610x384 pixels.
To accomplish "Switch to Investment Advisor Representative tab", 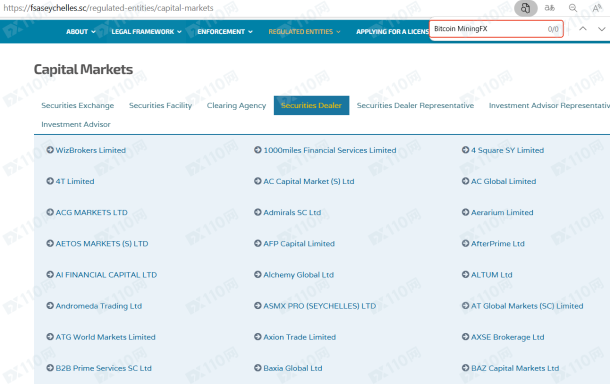I will click(549, 105).
